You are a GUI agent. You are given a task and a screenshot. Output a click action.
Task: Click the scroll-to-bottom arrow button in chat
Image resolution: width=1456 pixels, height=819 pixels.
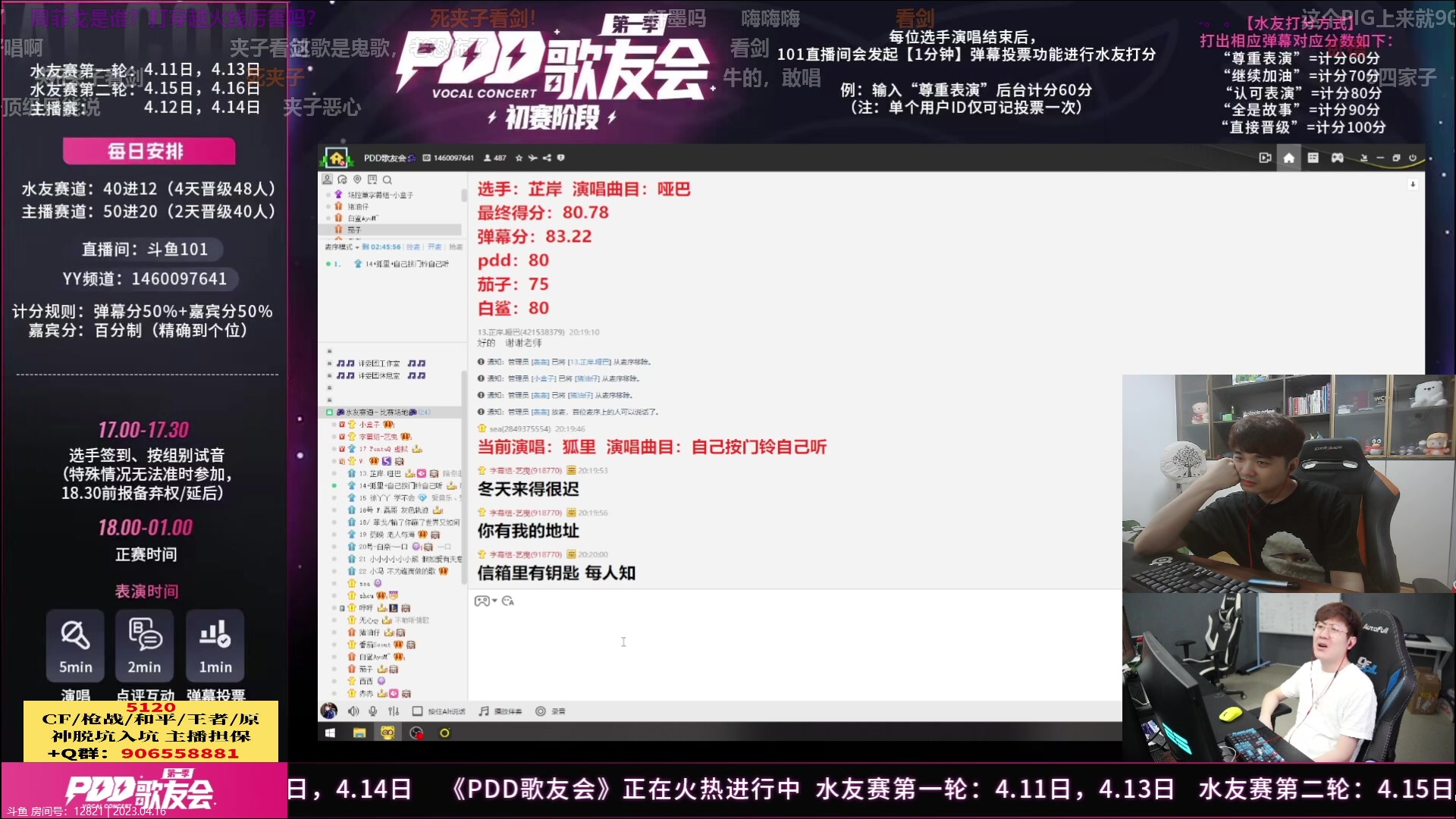pos(1412,184)
